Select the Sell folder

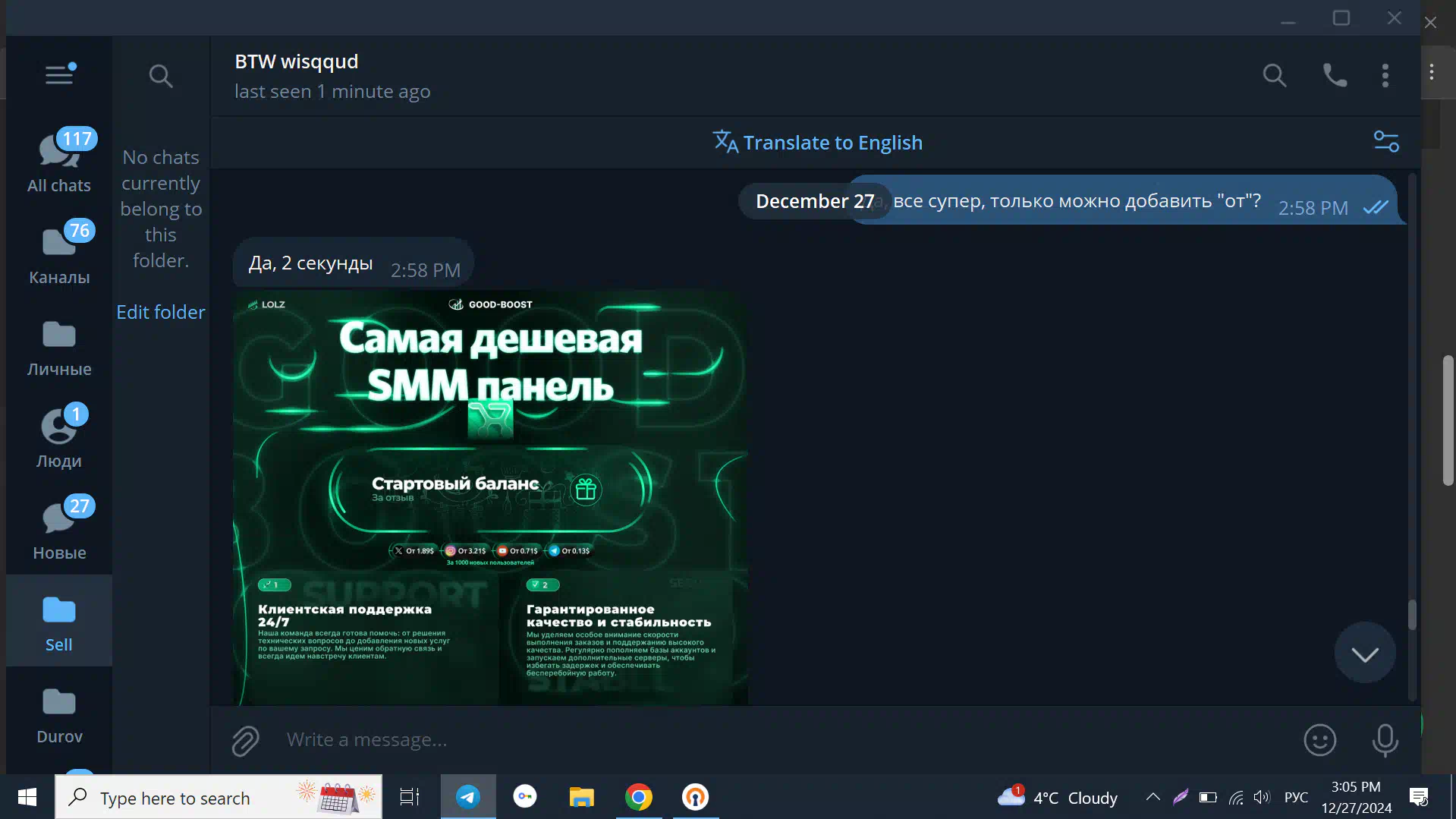59,620
